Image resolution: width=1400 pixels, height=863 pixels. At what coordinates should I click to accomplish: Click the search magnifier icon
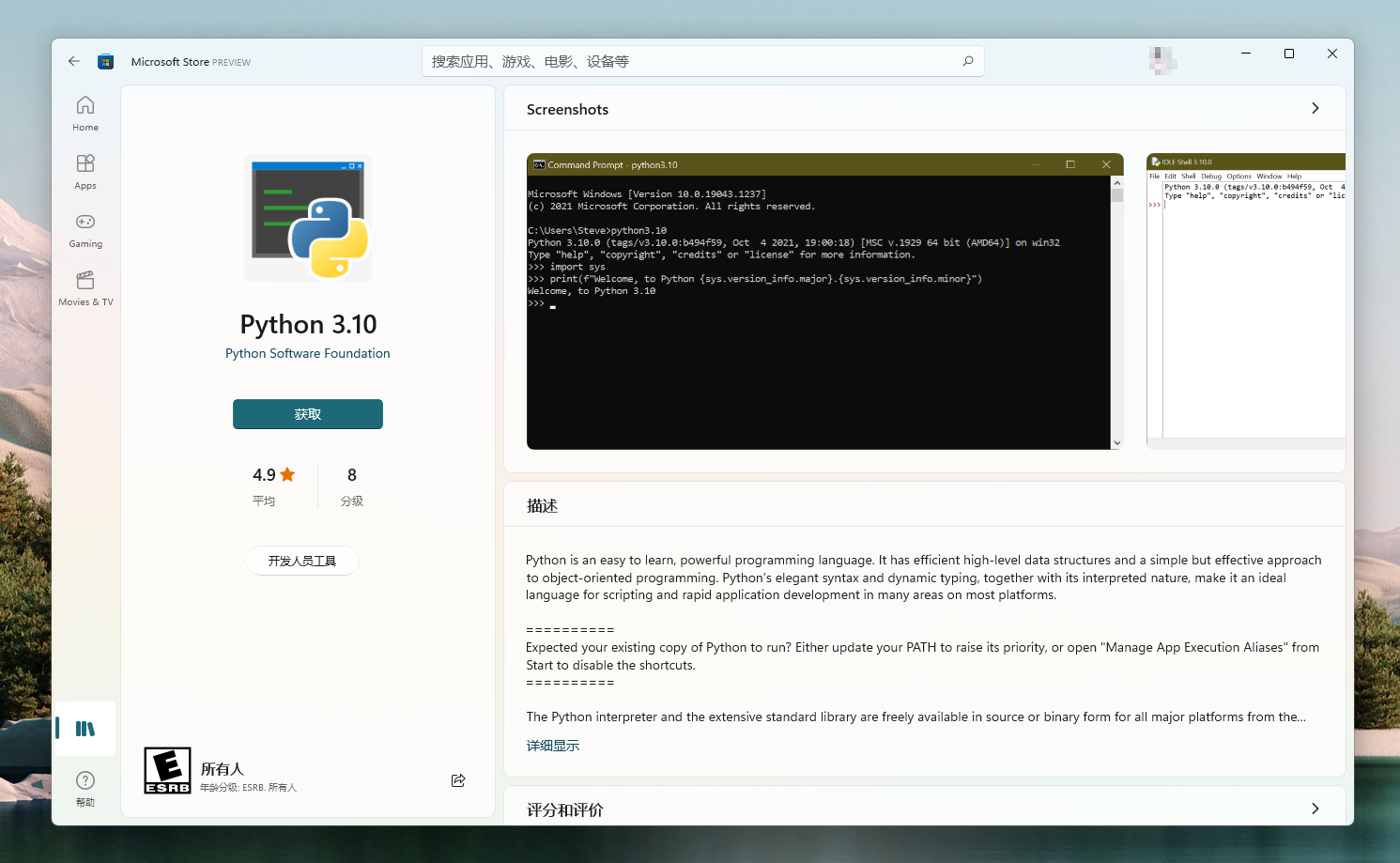point(968,61)
